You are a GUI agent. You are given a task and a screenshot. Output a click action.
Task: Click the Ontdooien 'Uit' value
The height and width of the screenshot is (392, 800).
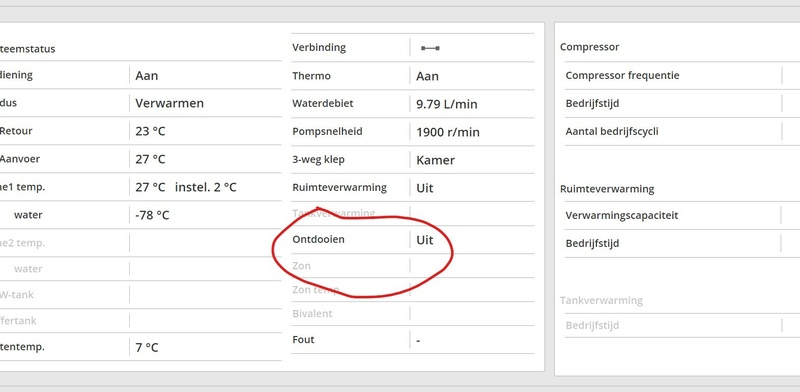click(x=424, y=239)
